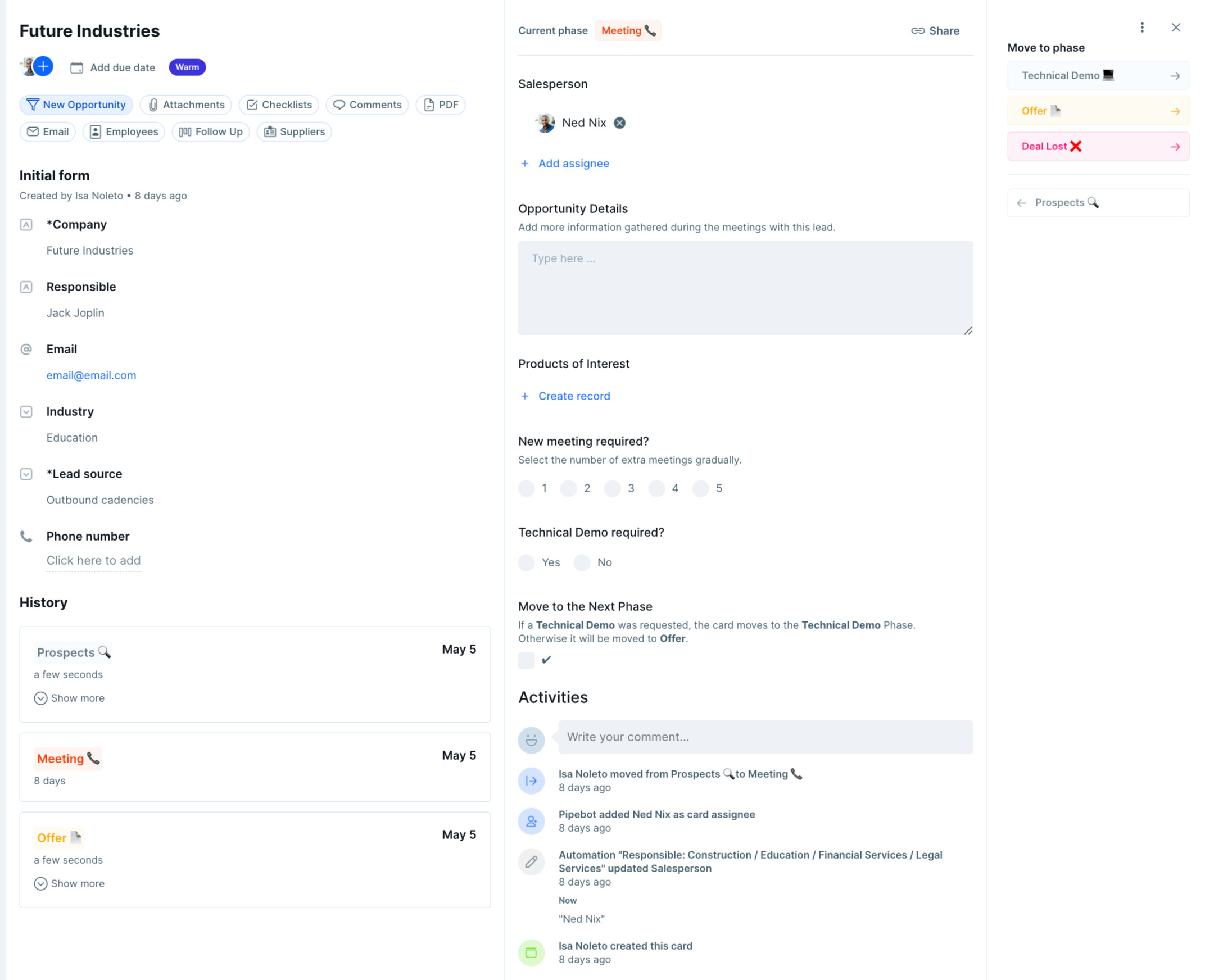Click the arrow on Deal Lost phase

1175,147
